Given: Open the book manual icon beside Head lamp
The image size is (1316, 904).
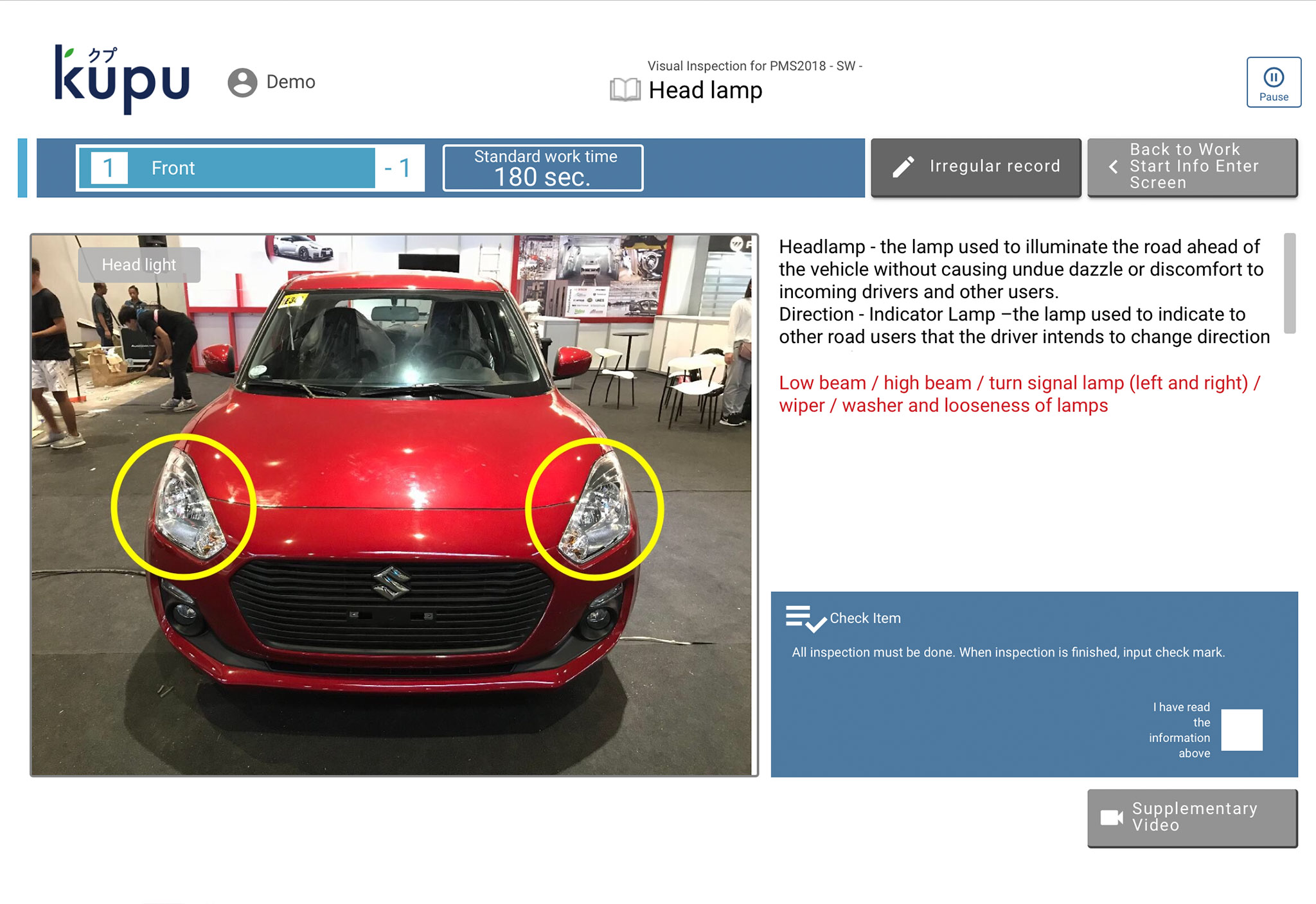Looking at the screenshot, I should click(625, 90).
